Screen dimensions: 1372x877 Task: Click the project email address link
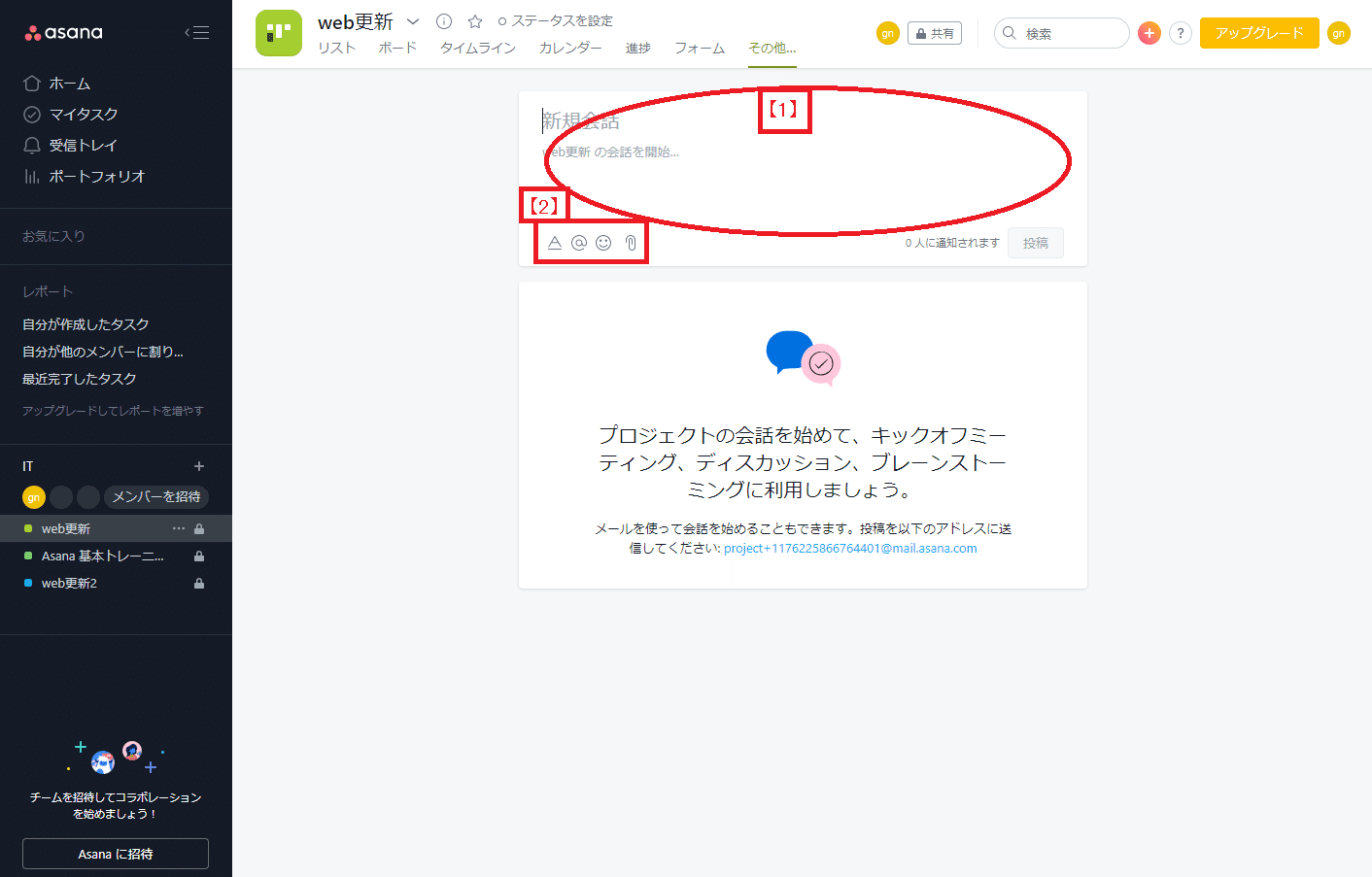coord(850,549)
